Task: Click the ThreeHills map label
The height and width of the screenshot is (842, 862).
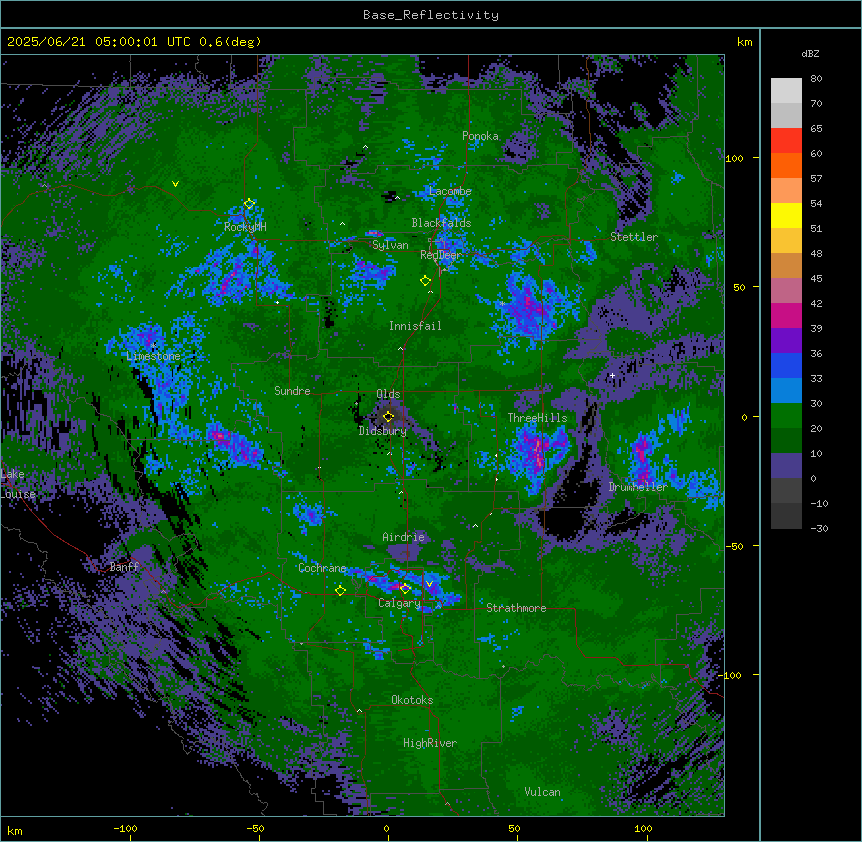Action: [537, 418]
